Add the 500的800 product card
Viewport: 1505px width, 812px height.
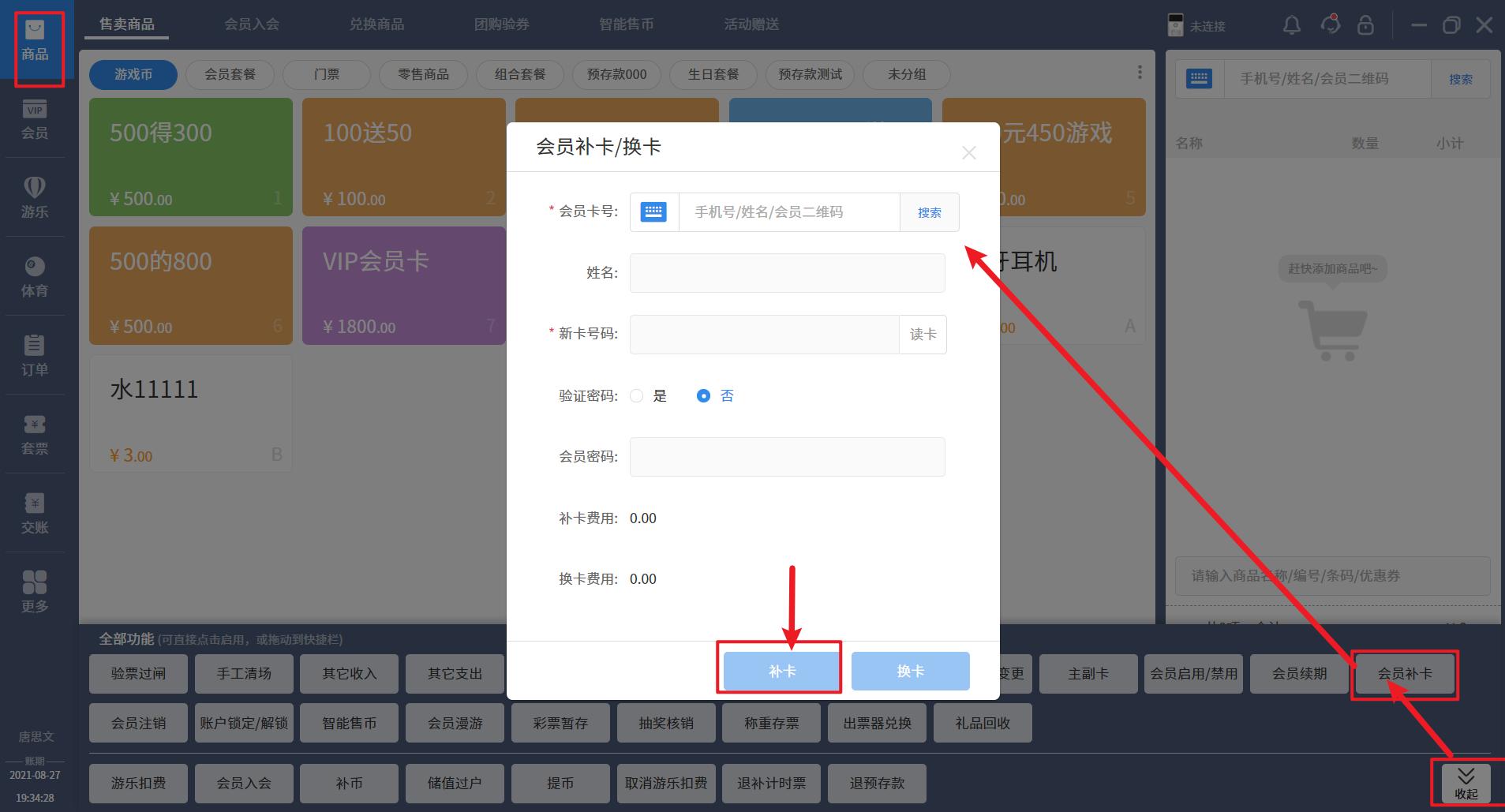[x=191, y=286]
